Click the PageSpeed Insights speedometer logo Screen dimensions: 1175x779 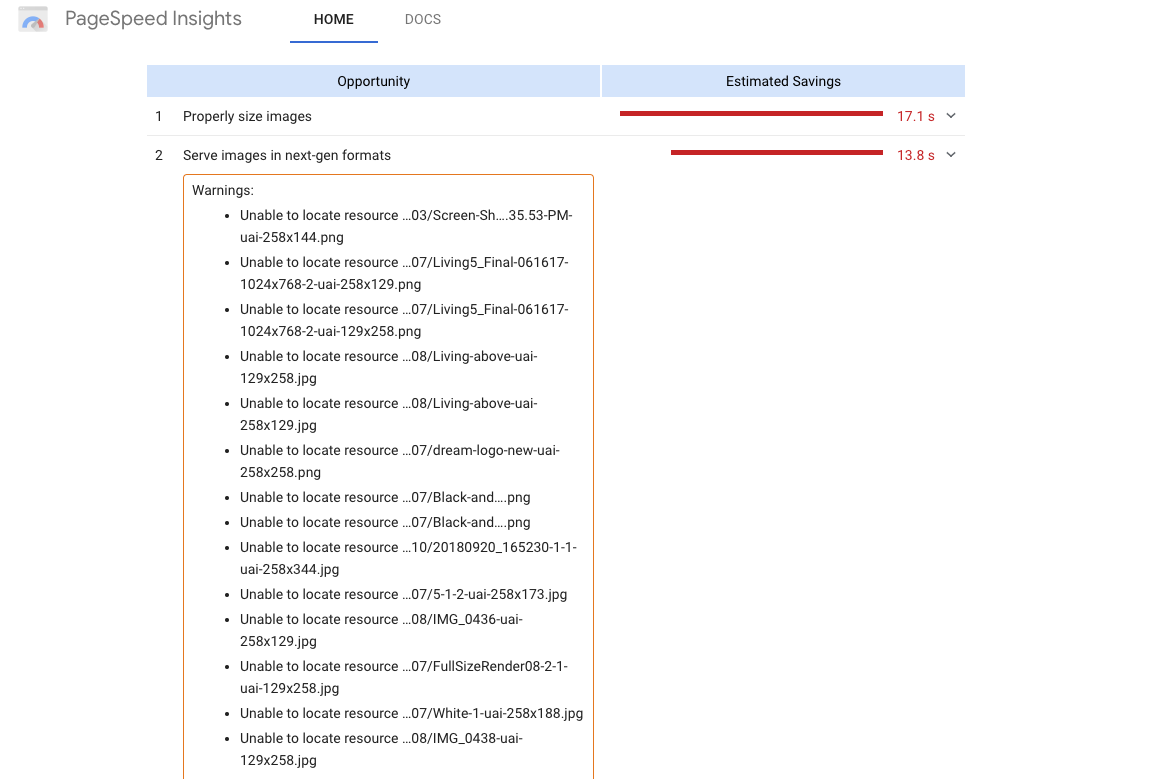coord(33,19)
